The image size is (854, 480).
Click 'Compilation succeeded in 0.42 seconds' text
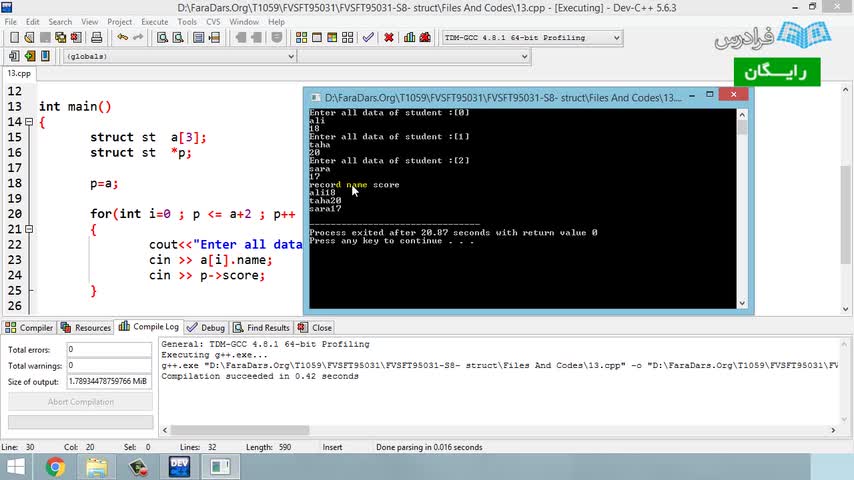(260, 376)
